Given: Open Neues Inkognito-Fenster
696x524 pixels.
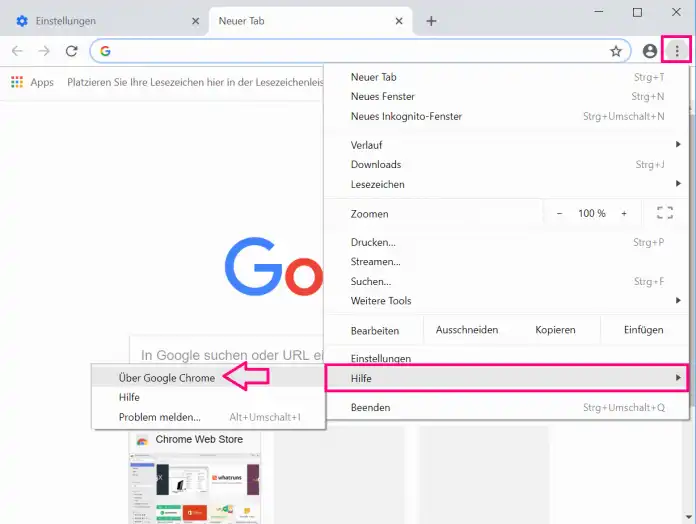Looking at the screenshot, I should [x=507, y=116].
